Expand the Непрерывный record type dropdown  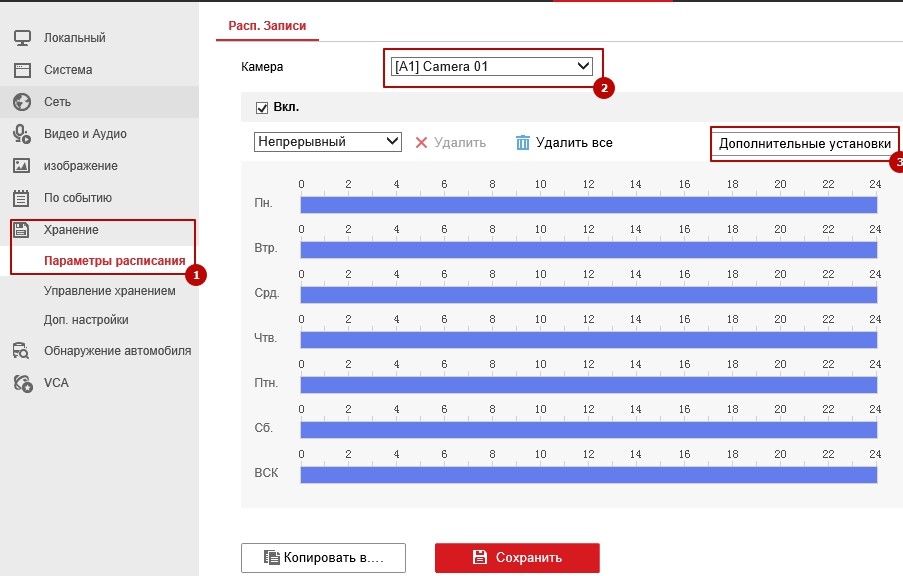(x=328, y=142)
